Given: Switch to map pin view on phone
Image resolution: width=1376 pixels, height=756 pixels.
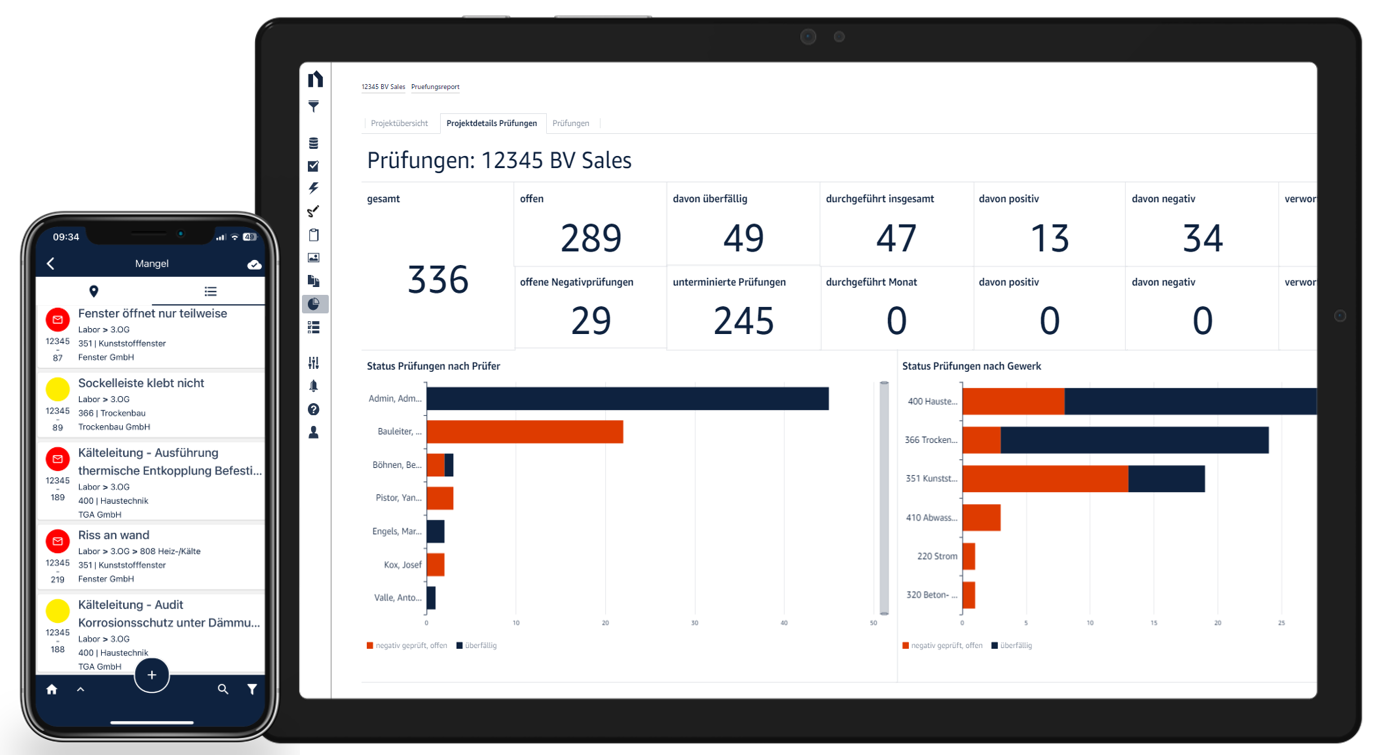Looking at the screenshot, I should tap(94, 291).
